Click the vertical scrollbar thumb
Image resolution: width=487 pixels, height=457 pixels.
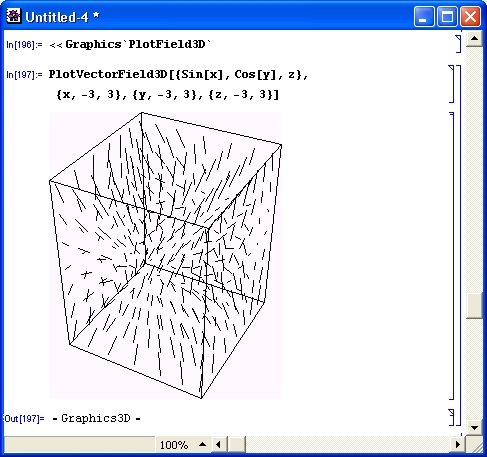(474, 305)
